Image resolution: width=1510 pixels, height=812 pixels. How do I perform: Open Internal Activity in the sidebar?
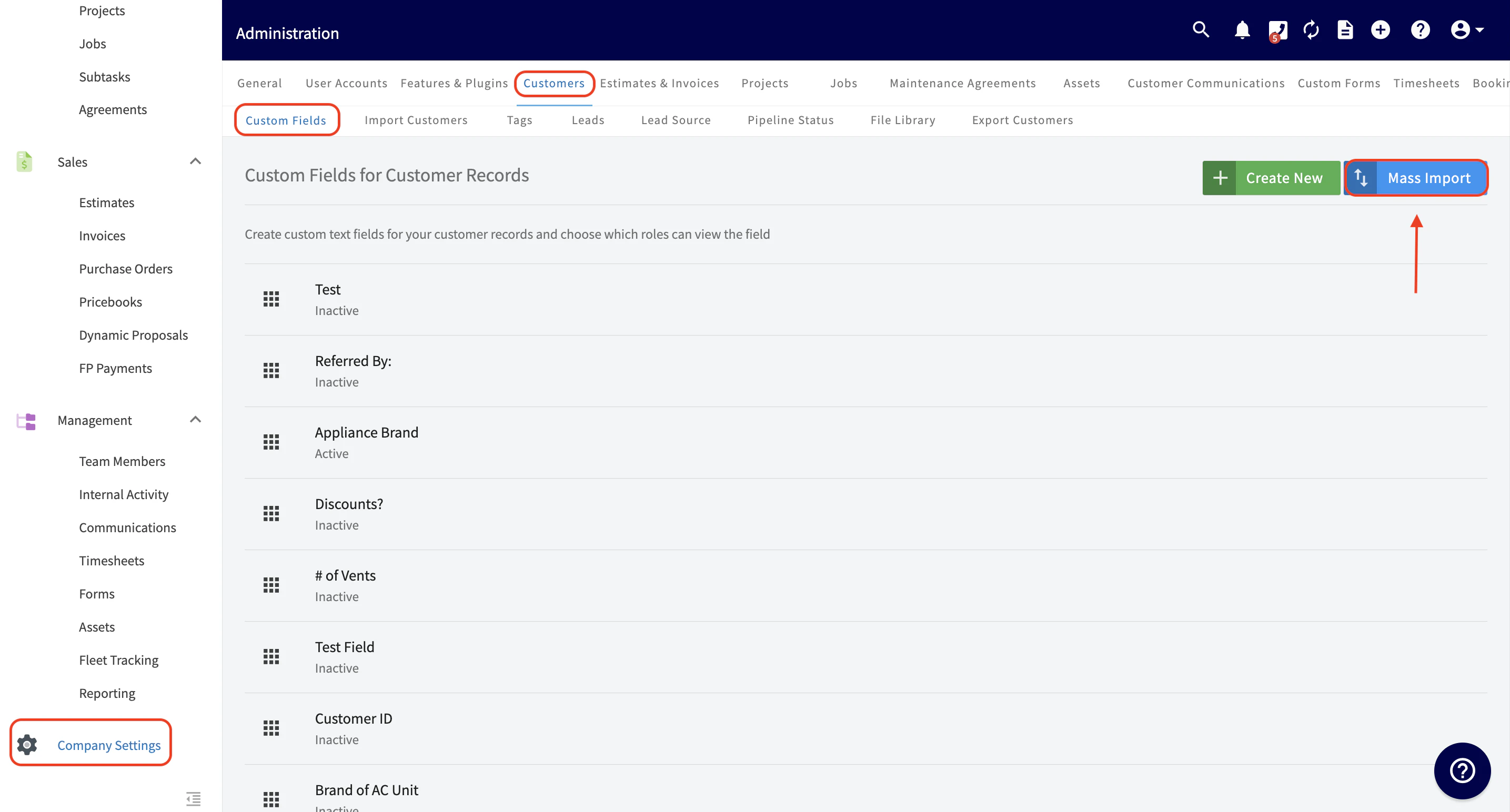(x=124, y=494)
